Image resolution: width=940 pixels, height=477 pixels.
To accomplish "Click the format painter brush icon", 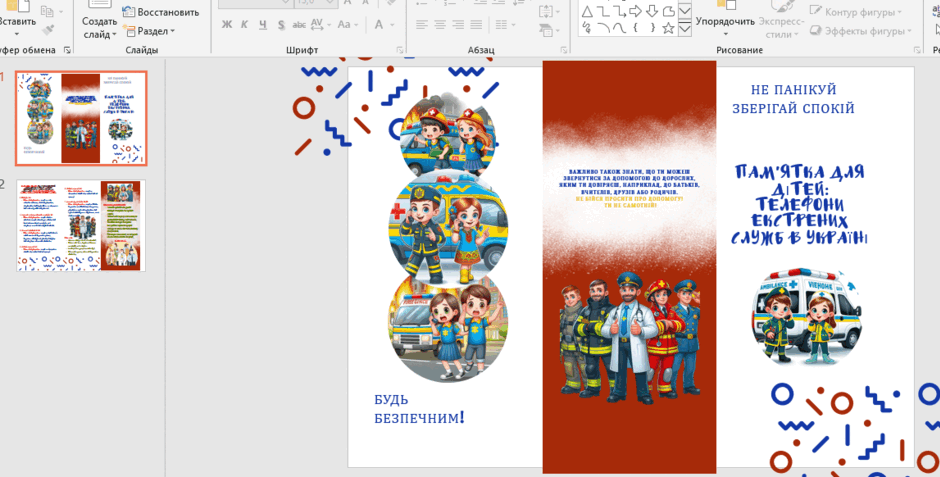I will pyautogui.click(x=48, y=29).
